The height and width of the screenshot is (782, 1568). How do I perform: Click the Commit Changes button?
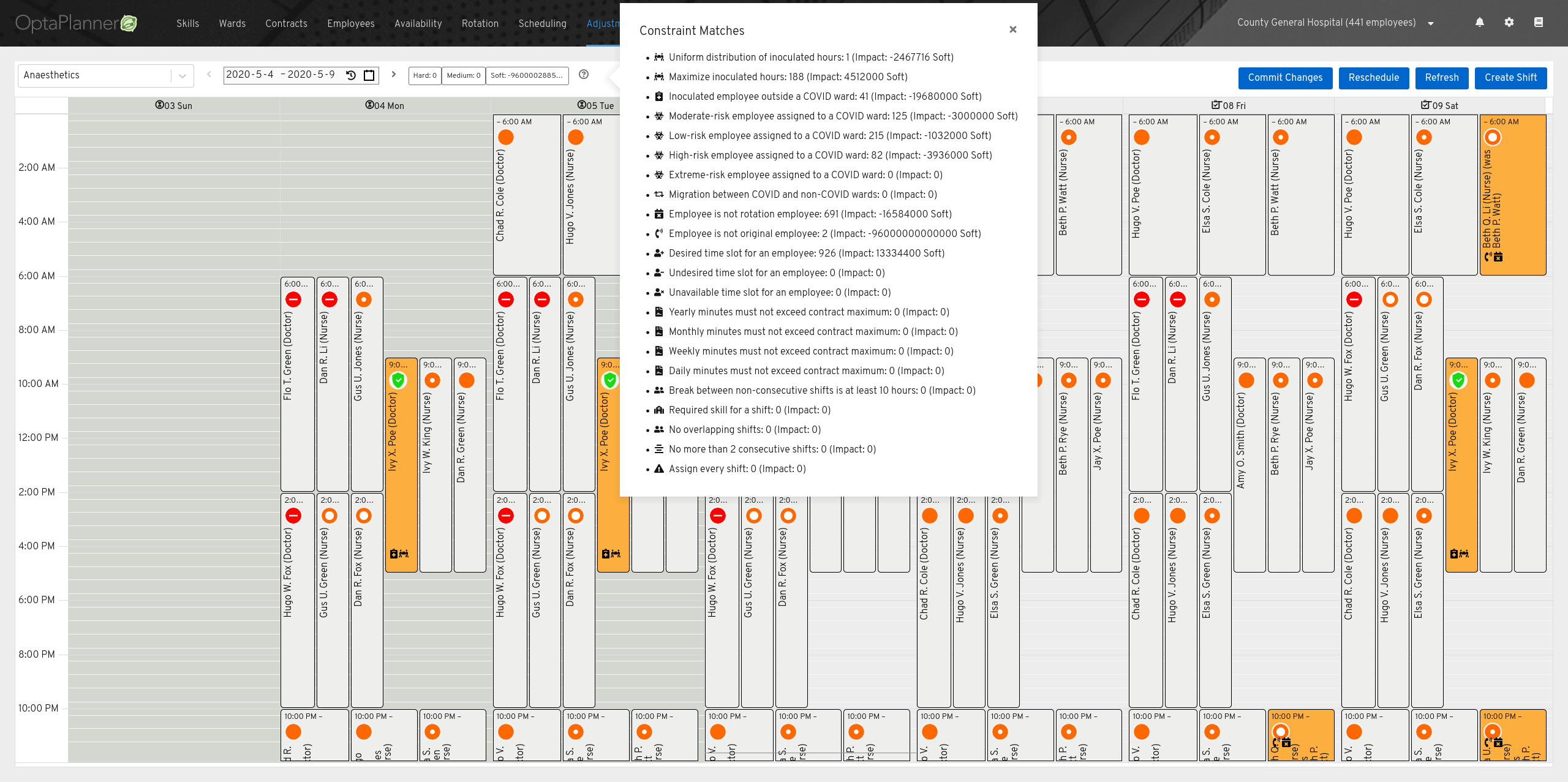click(1285, 78)
